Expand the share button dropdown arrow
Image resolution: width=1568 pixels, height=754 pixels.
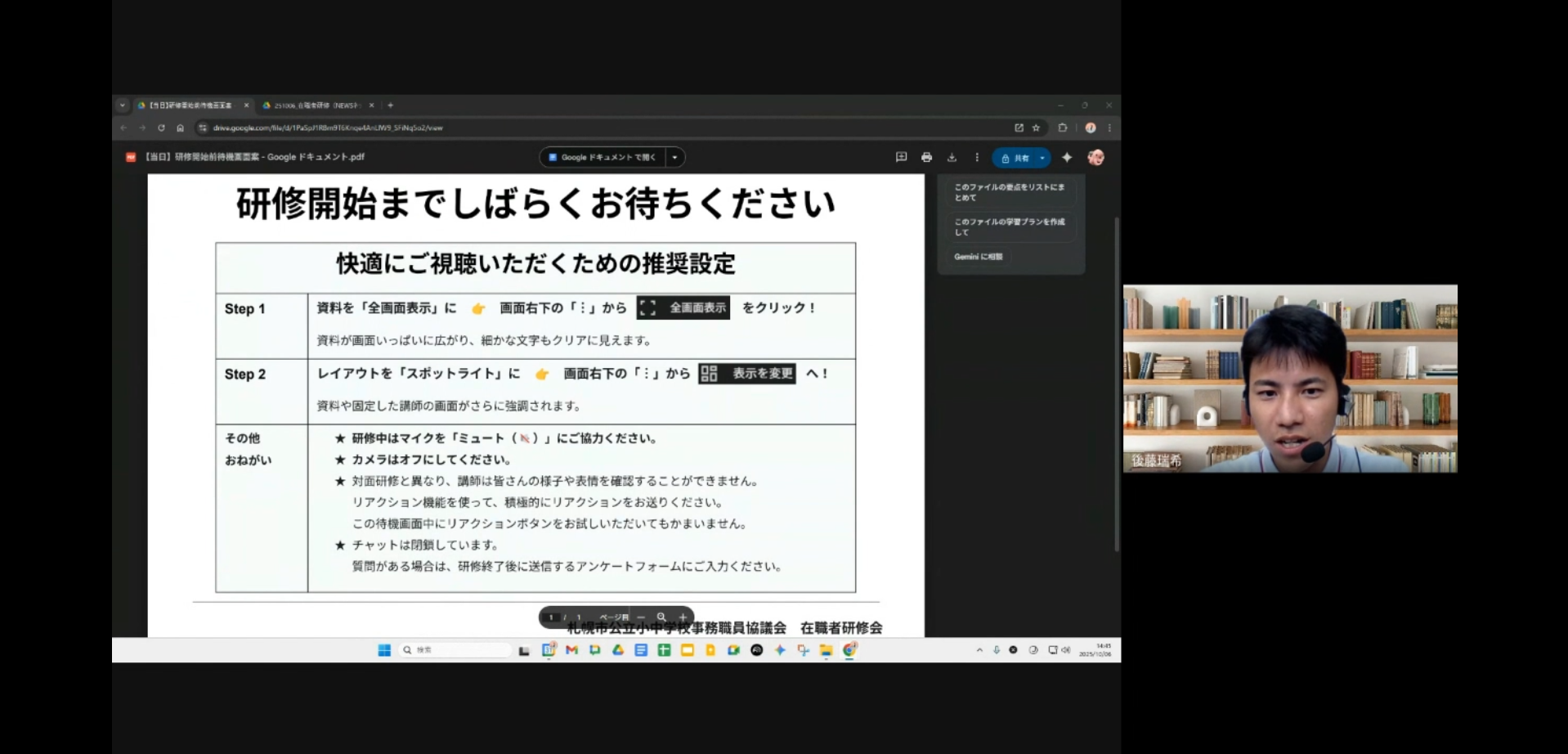(1042, 159)
